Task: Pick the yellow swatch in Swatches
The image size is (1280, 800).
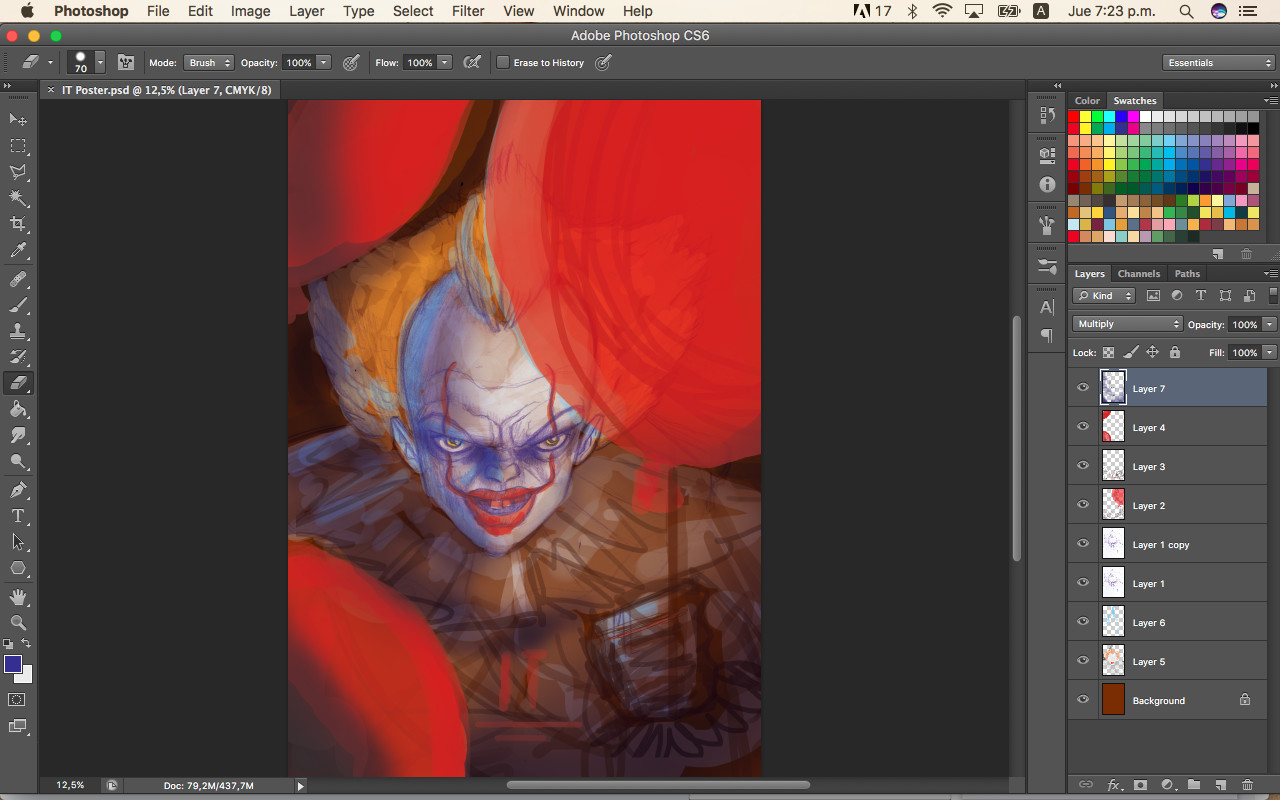Action: [1086, 117]
